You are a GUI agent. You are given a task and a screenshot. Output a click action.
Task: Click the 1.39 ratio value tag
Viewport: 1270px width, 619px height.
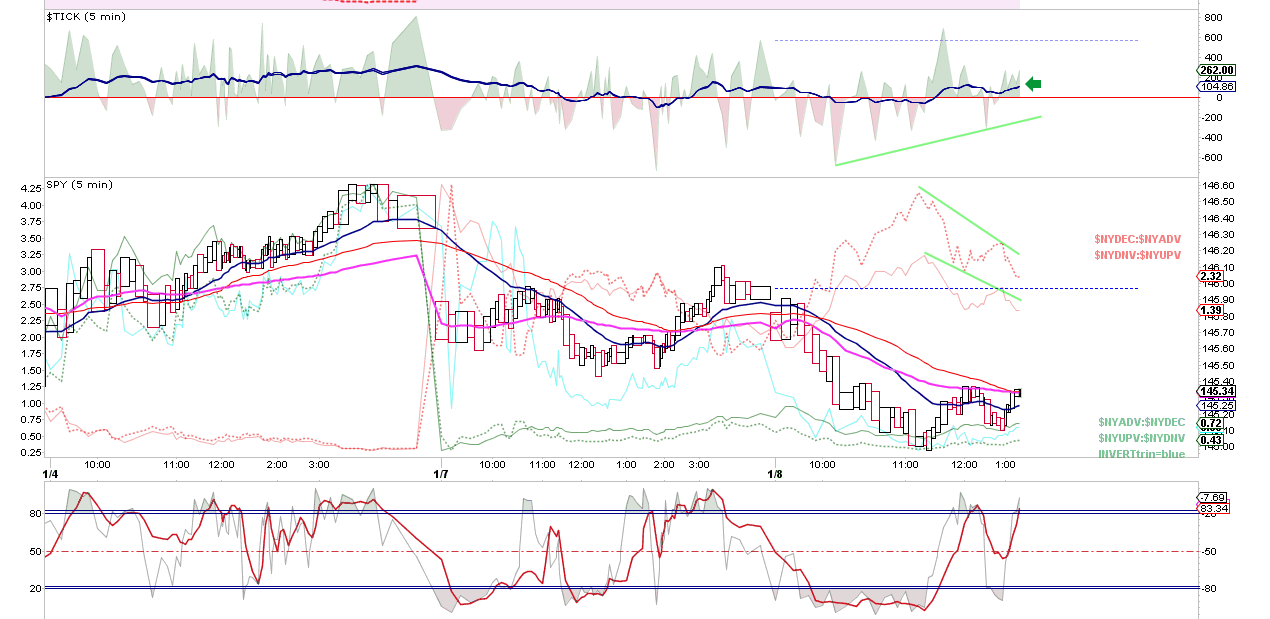pos(1211,311)
